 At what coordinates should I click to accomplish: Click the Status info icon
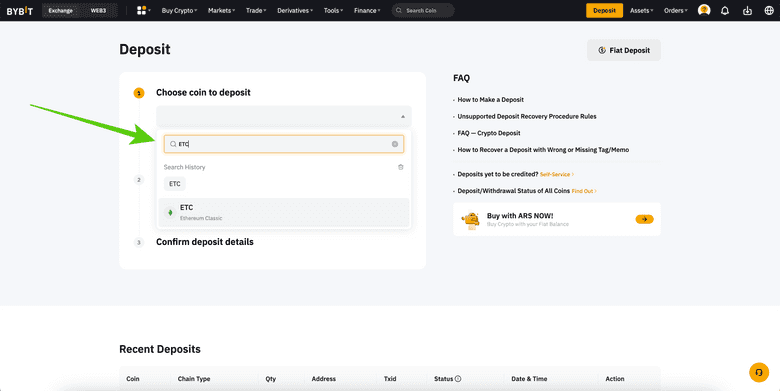coord(458,379)
